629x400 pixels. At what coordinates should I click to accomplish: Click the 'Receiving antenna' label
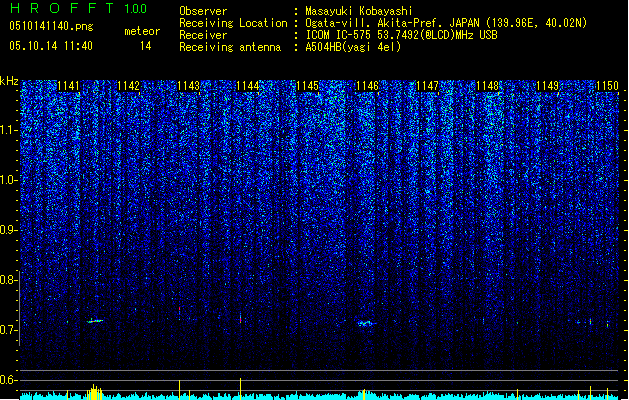tap(230, 47)
